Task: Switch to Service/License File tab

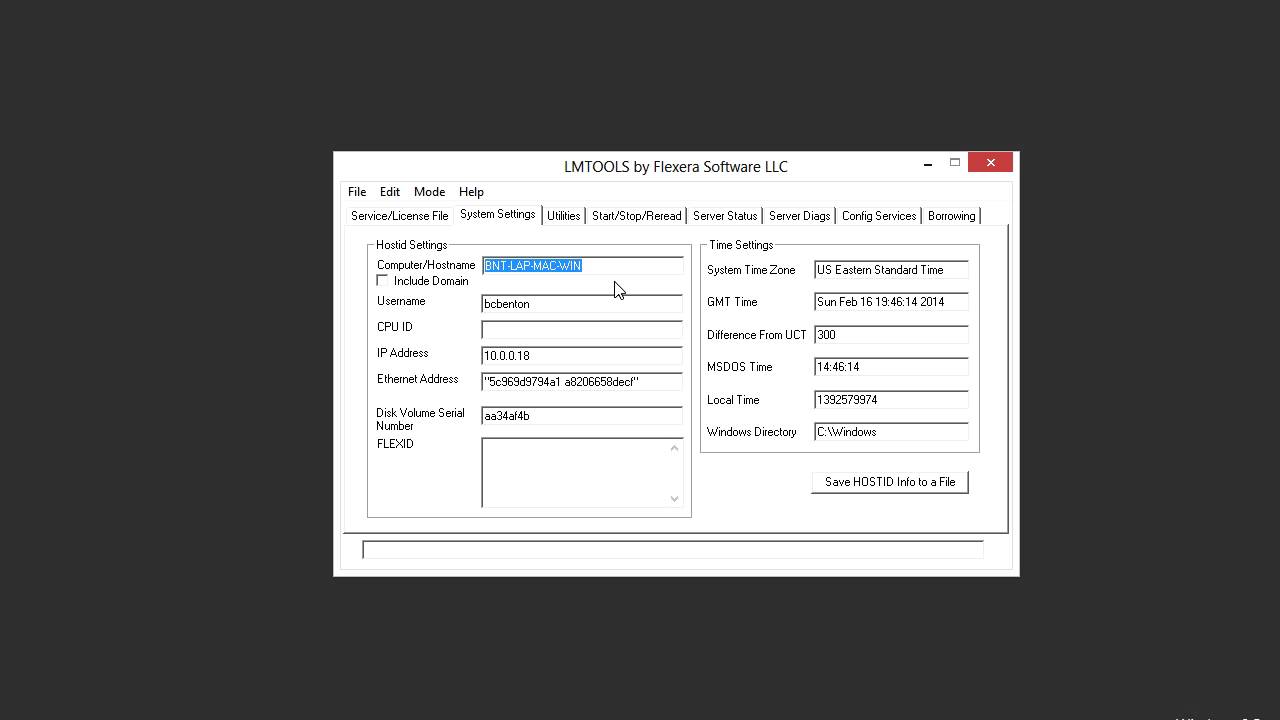Action: (399, 216)
